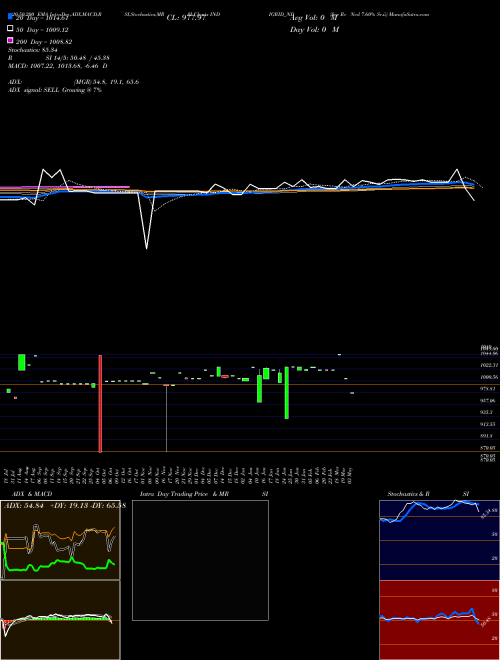Click 'ADX: 54.84 +DY: 19.13 -DY: 65.58' header
Viewport: 500px width, 660px height.
(x=64, y=506)
